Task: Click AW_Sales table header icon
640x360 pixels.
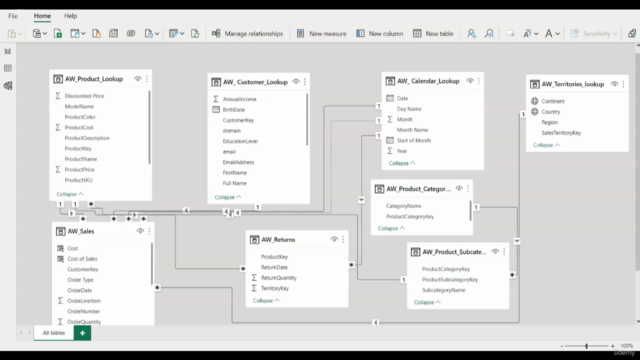Action: click(x=60, y=231)
